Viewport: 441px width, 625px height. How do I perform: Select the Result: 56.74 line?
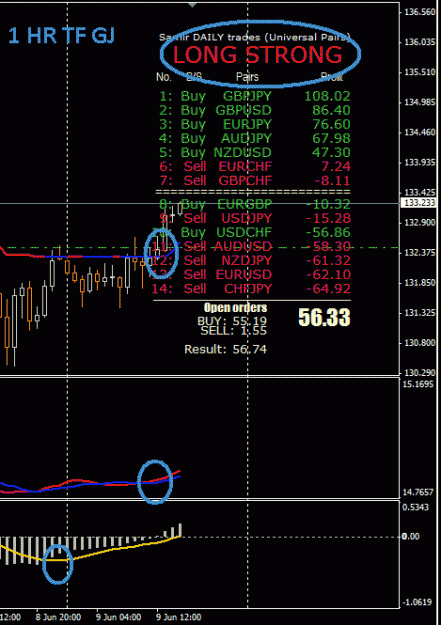(226, 349)
